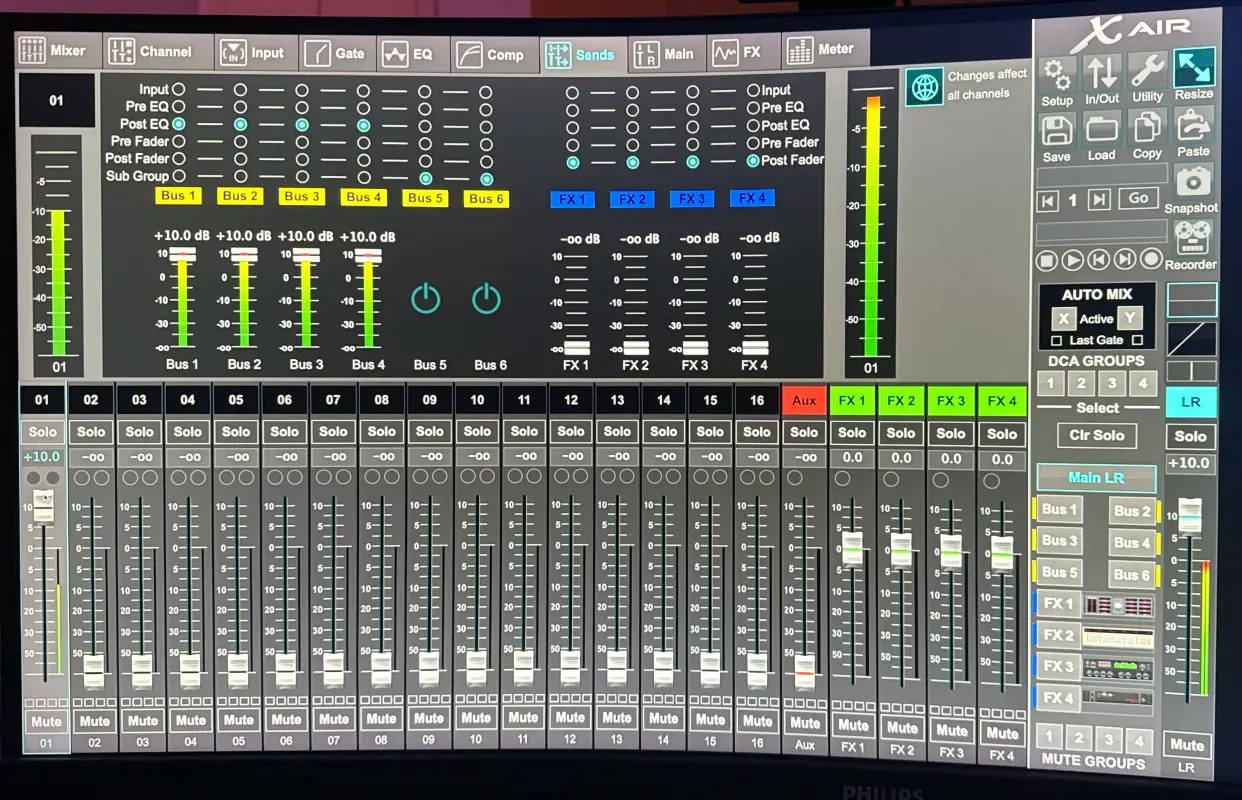Image resolution: width=1242 pixels, height=800 pixels.
Task: Click the Copy pages icon
Action: [1147, 128]
